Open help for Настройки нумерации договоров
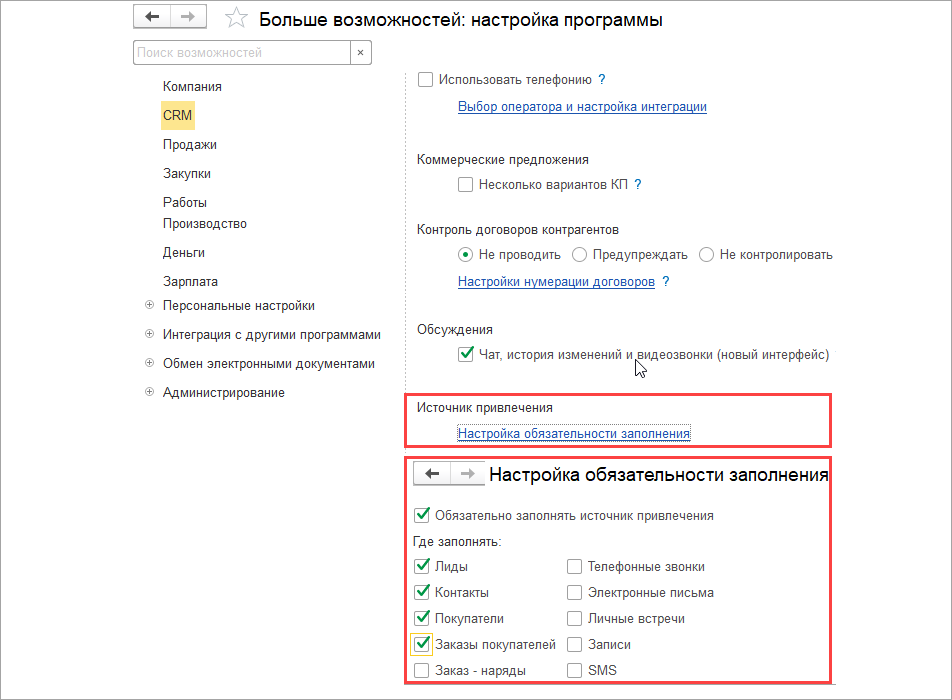The height and width of the screenshot is (700, 952). click(666, 282)
